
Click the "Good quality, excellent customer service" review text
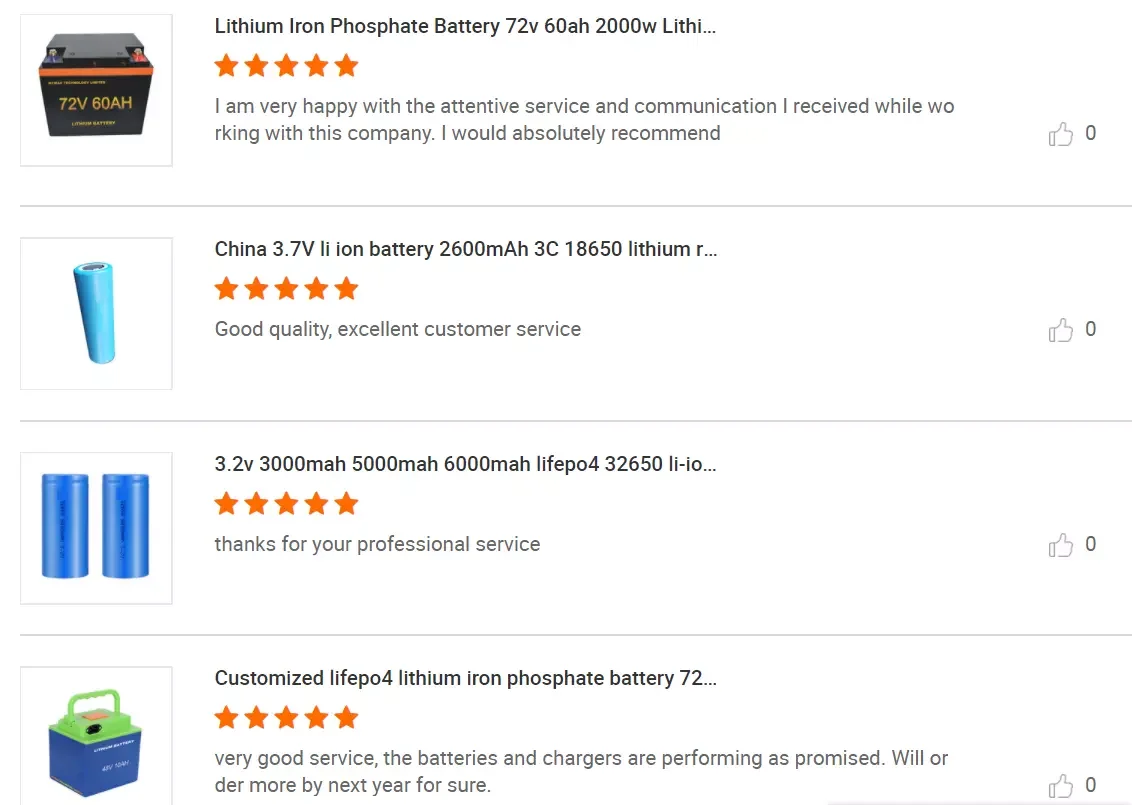tap(397, 329)
